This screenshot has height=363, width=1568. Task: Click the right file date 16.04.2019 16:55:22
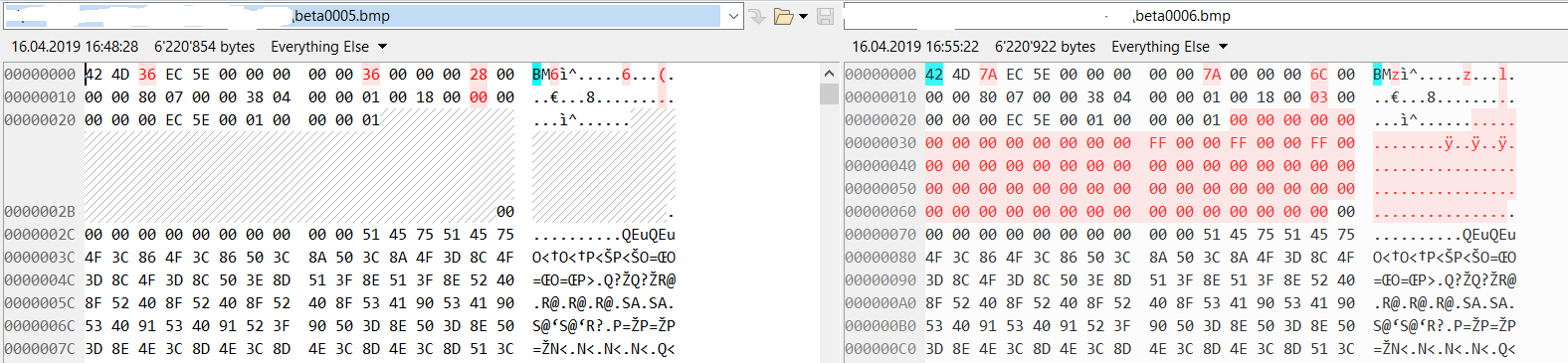pyautogui.click(x=915, y=47)
